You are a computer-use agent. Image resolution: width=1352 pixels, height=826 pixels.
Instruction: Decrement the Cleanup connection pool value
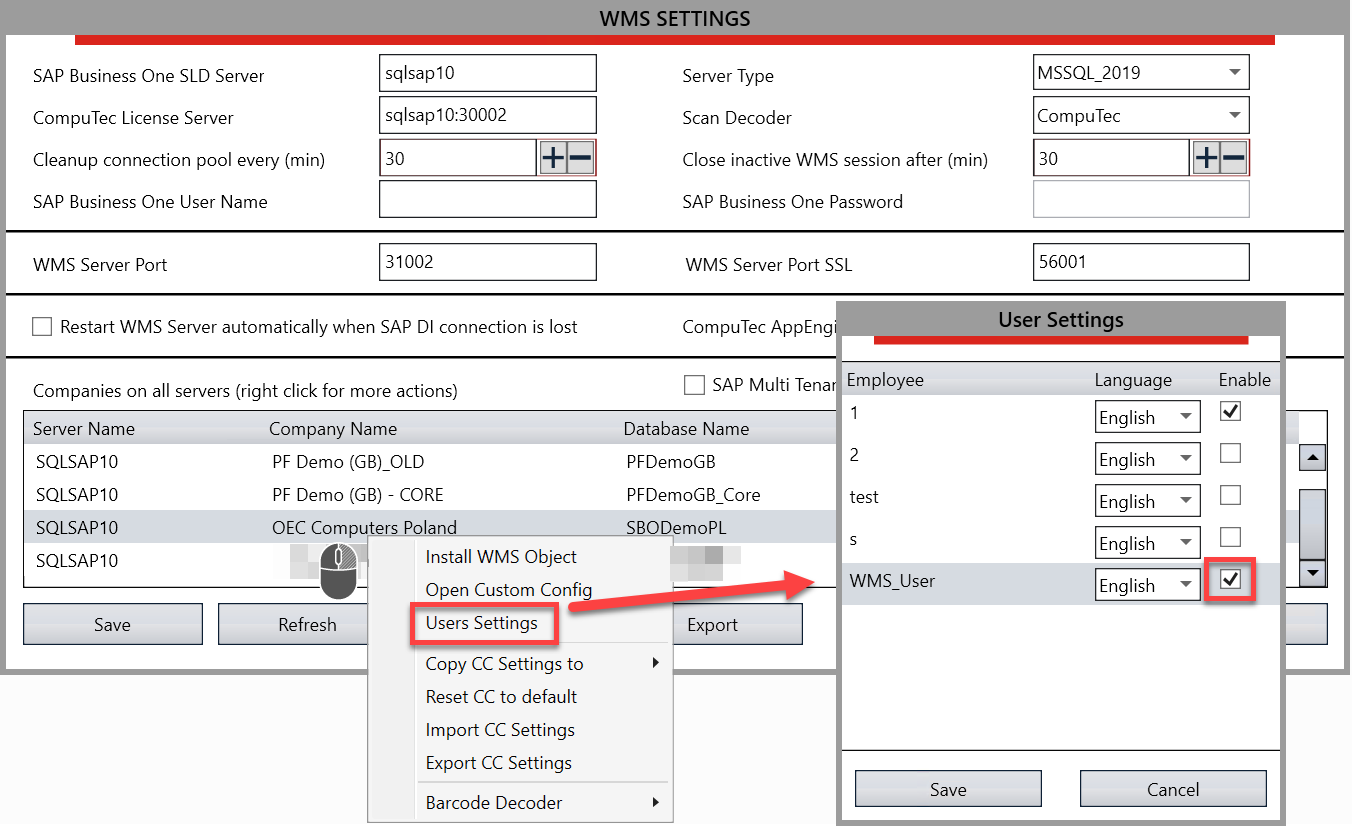pyautogui.click(x=580, y=157)
